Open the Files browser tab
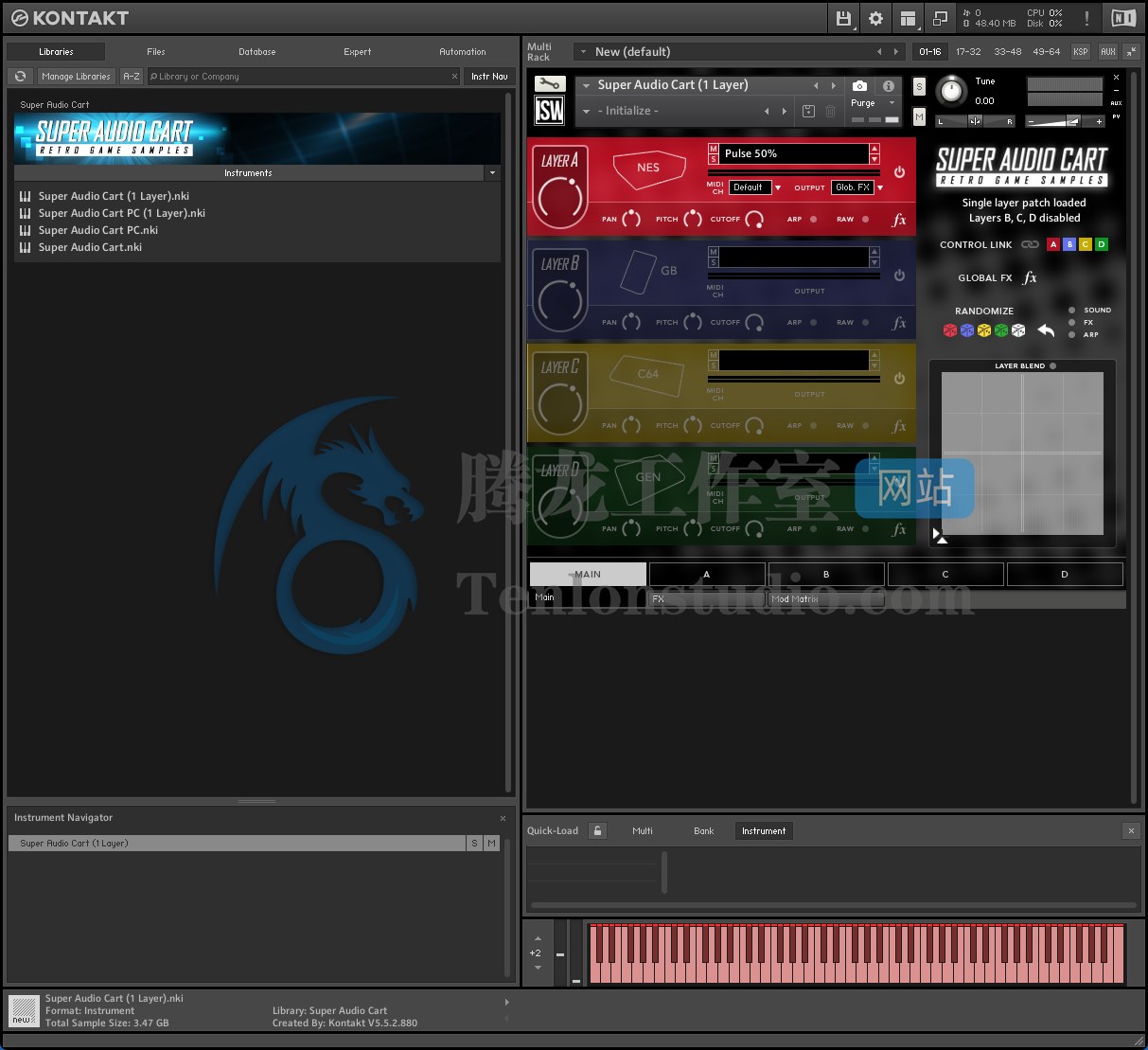Screen dimensions: 1148x1050 156,52
